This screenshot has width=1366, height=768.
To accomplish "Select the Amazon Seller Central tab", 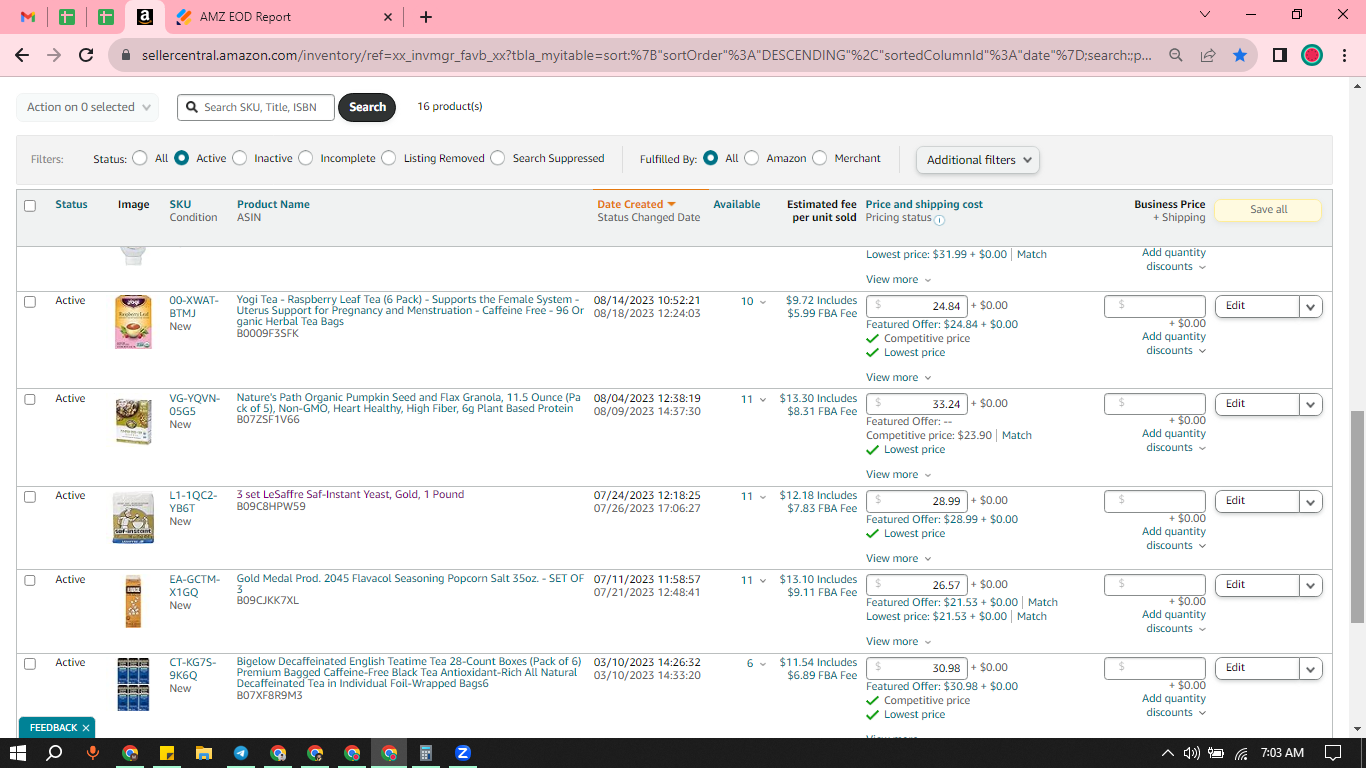I will click(144, 17).
